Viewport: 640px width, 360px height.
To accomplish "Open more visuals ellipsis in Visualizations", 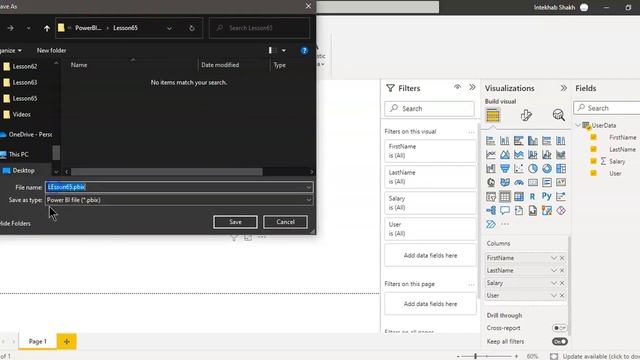I will click(505, 224).
